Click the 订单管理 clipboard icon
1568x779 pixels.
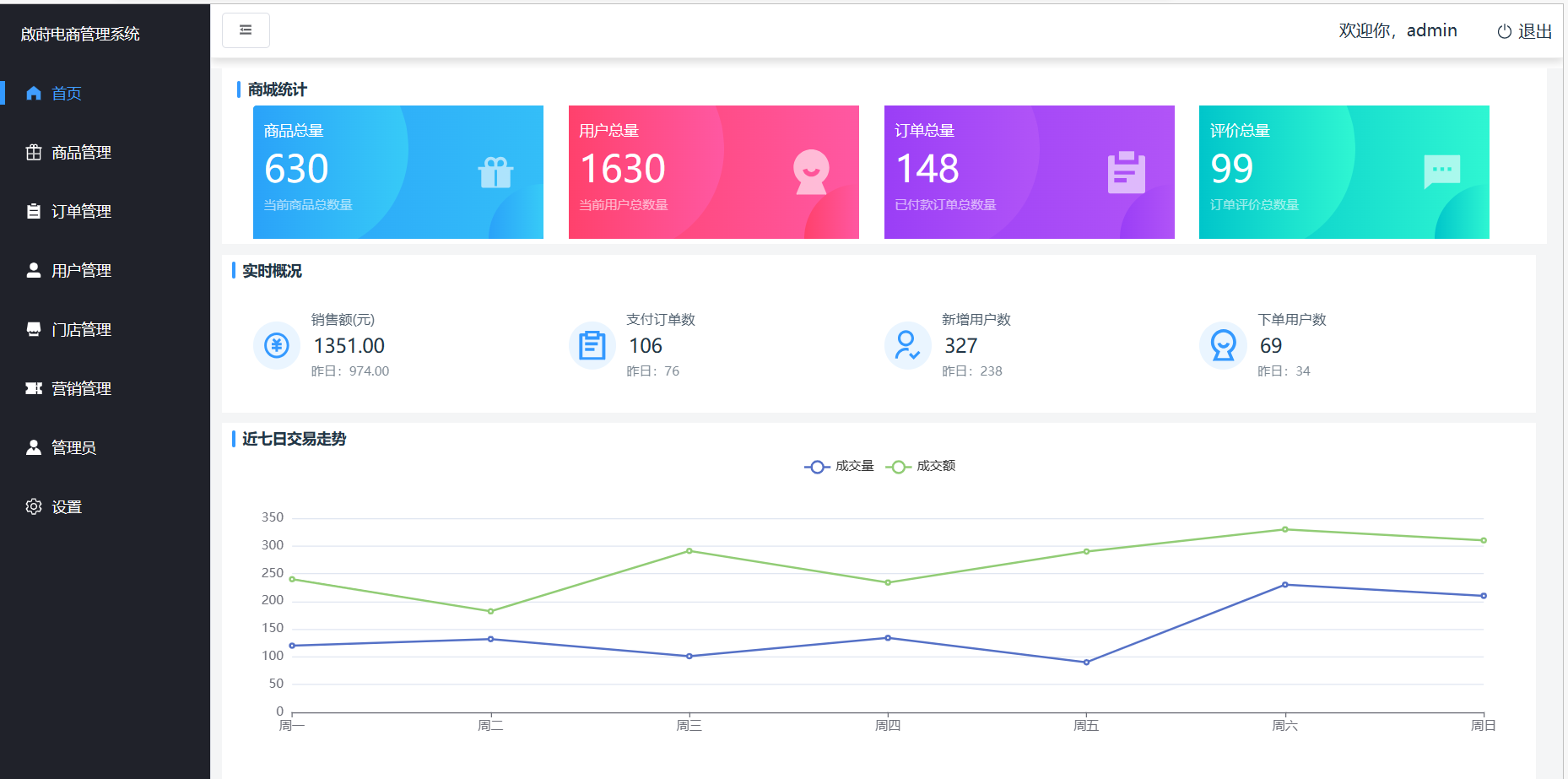click(x=34, y=211)
